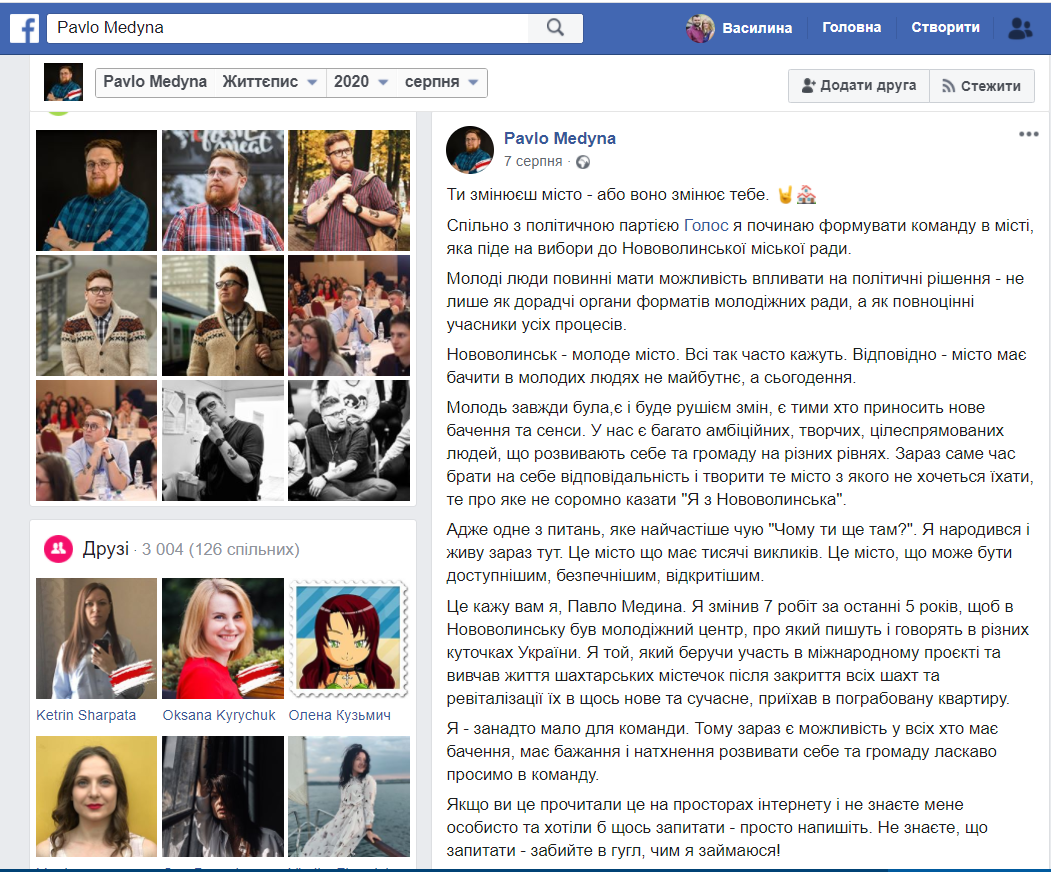This screenshot has height=872, width=1051.
Task: Open the серпня month dropdown
Action: (441, 82)
